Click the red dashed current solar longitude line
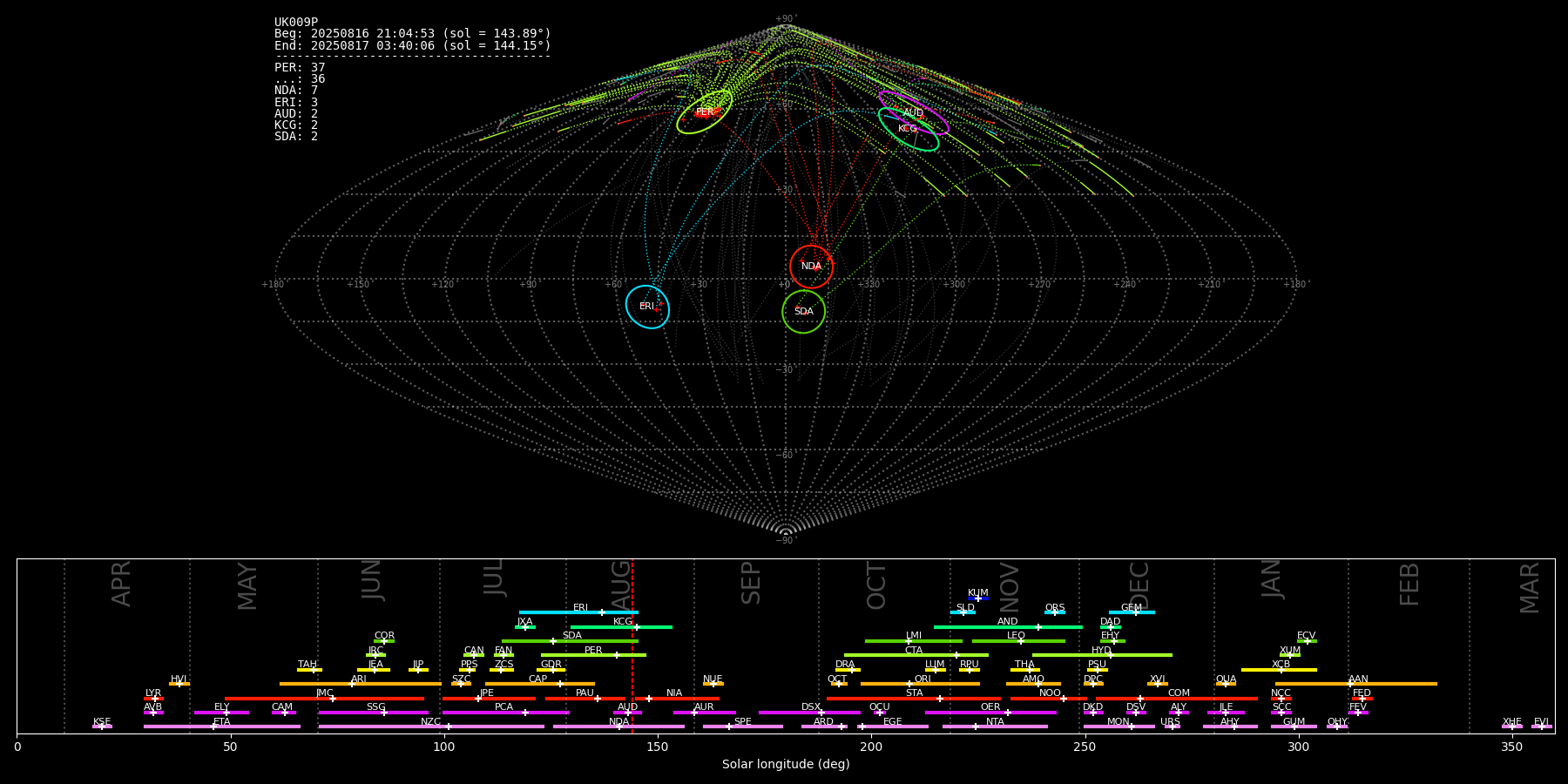This screenshot has width=1568, height=784. [x=632, y=645]
